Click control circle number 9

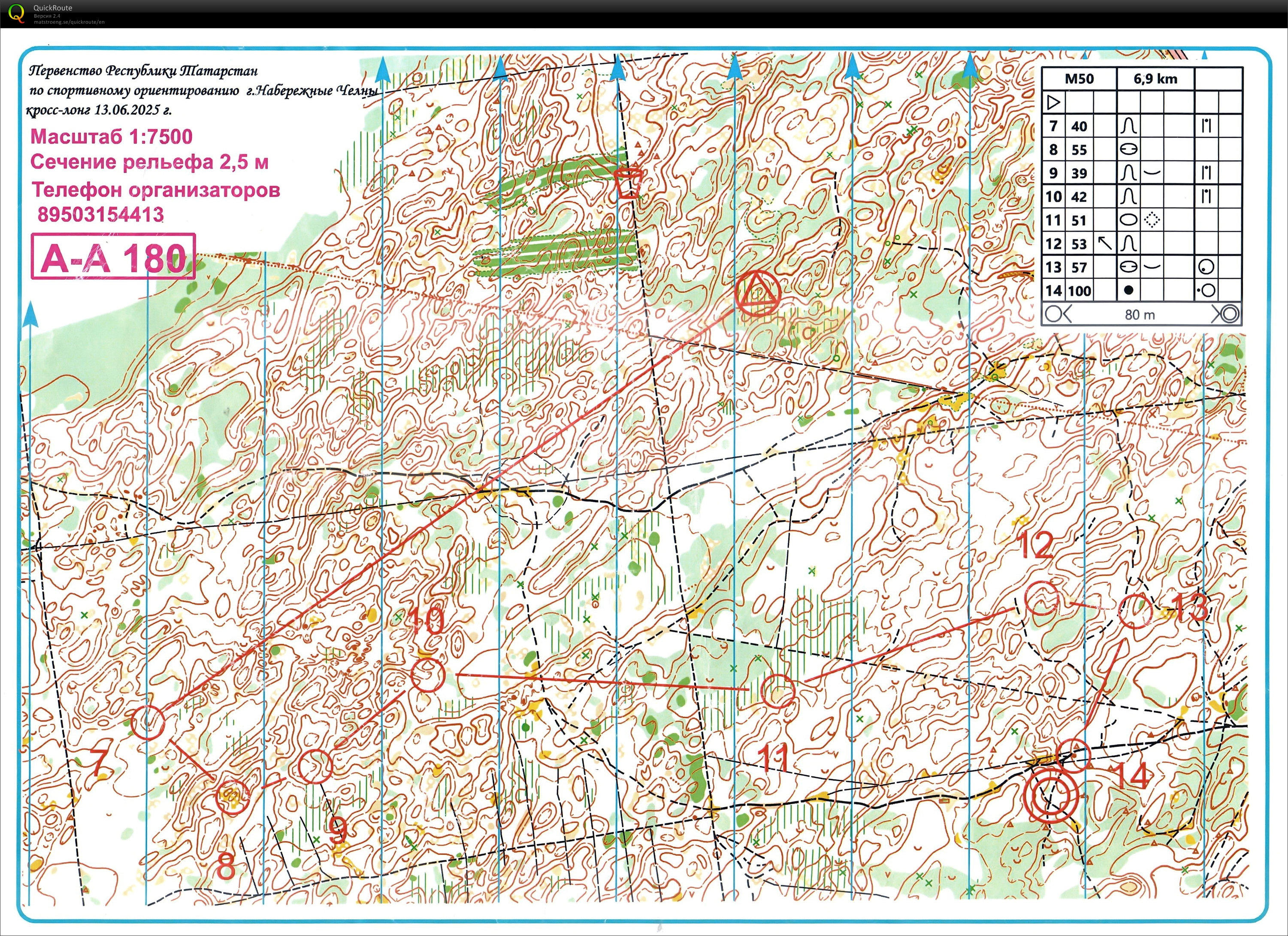(x=314, y=767)
